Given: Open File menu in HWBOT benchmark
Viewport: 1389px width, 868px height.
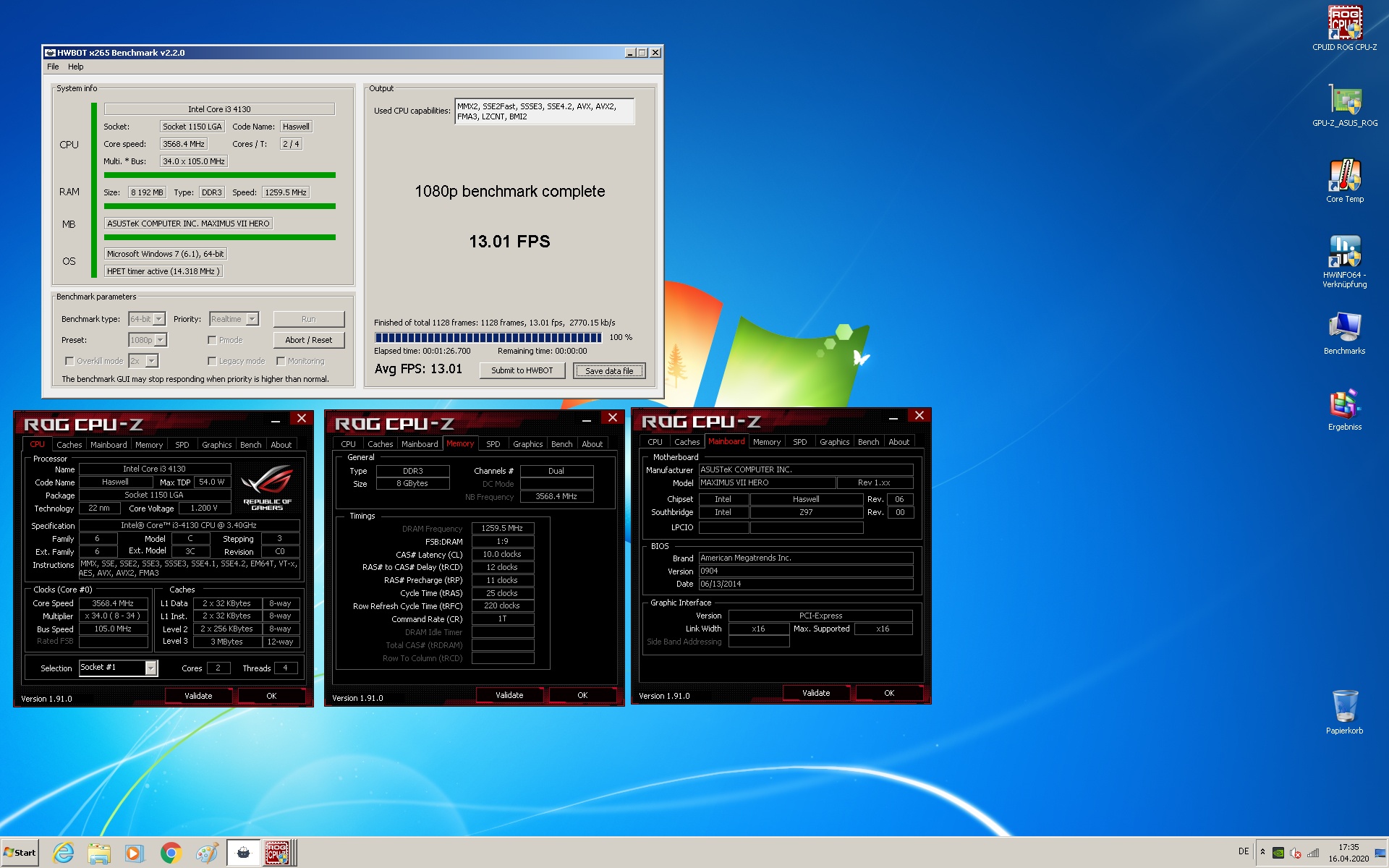Looking at the screenshot, I should coord(53,67).
